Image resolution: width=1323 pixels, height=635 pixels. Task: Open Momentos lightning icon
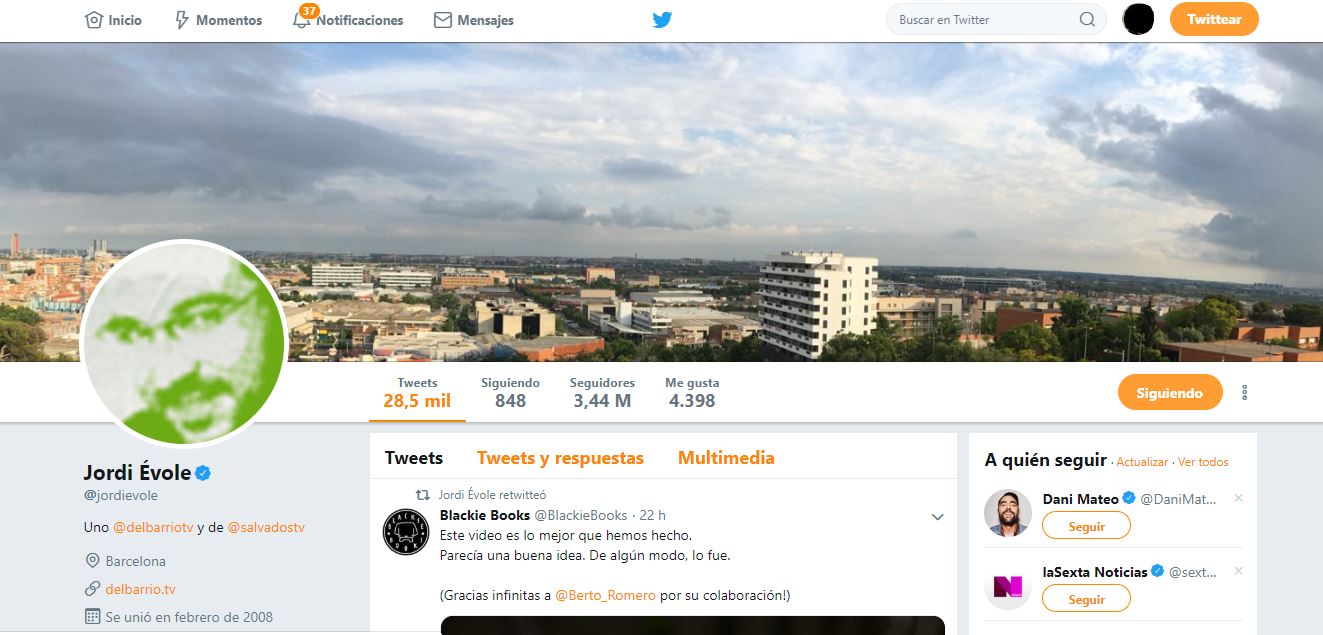182,20
